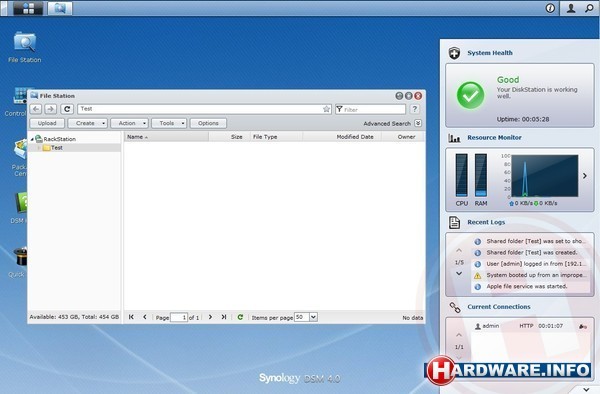
Task: Open the Recent Logs document icon
Action: pos(454,222)
